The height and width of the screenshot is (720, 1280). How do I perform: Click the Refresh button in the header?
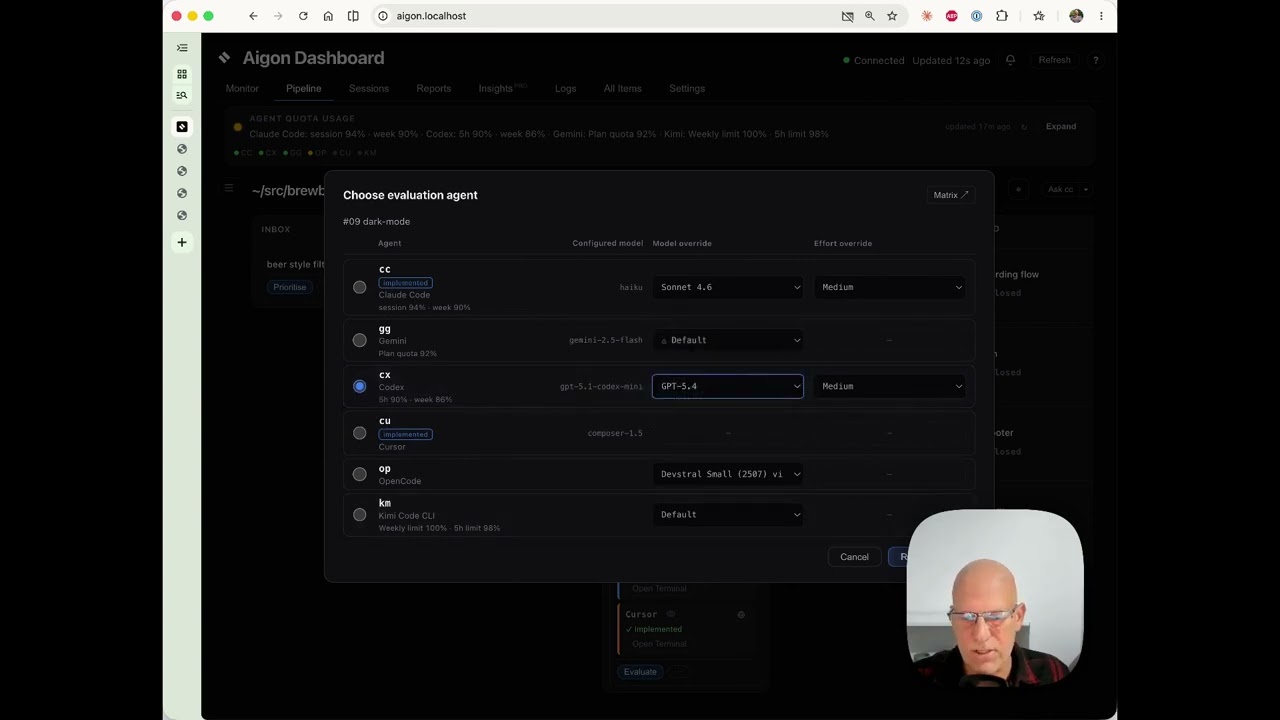tap(1054, 60)
